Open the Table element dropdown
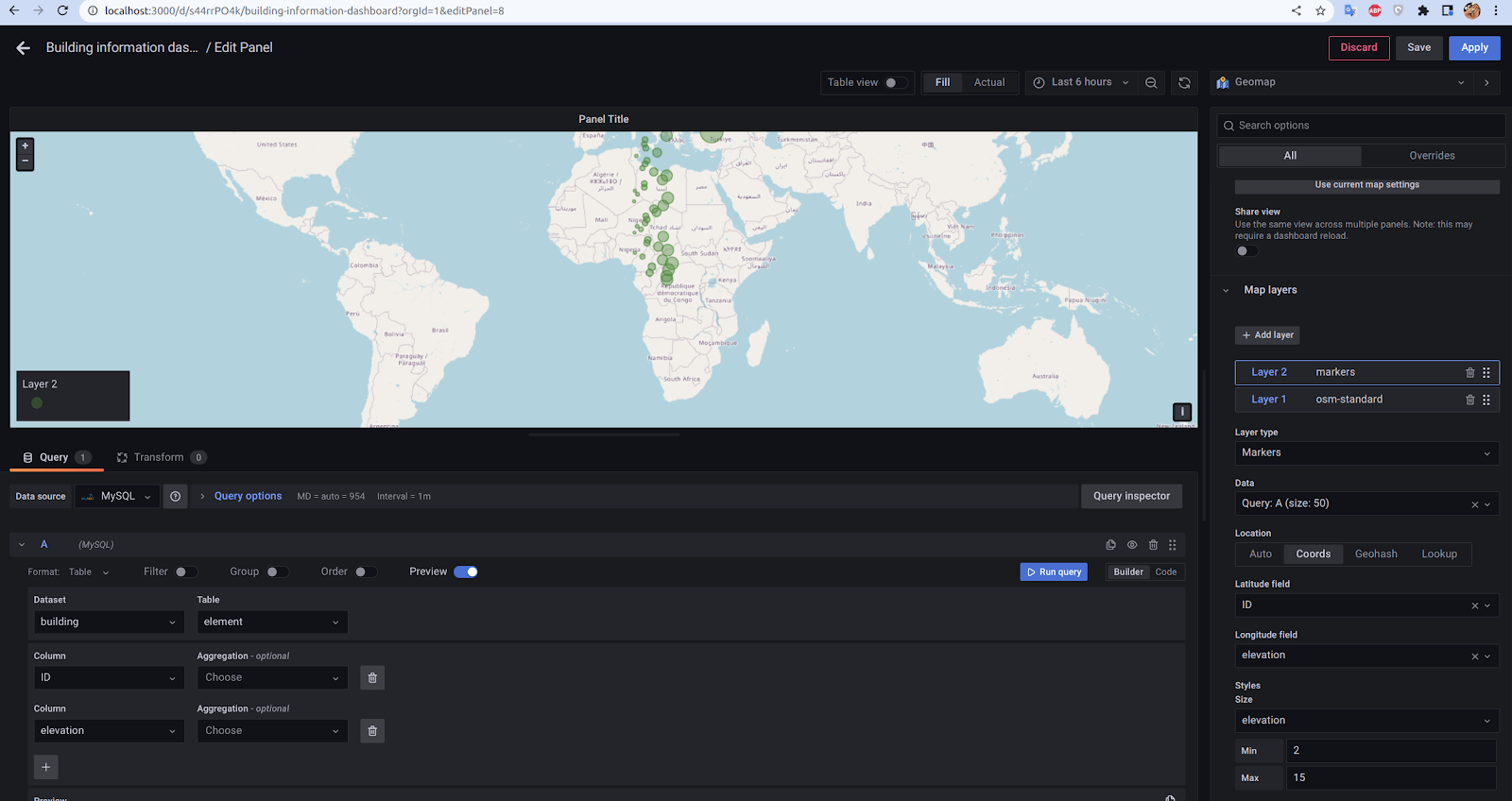The height and width of the screenshot is (801, 1512). [x=272, y=622]
